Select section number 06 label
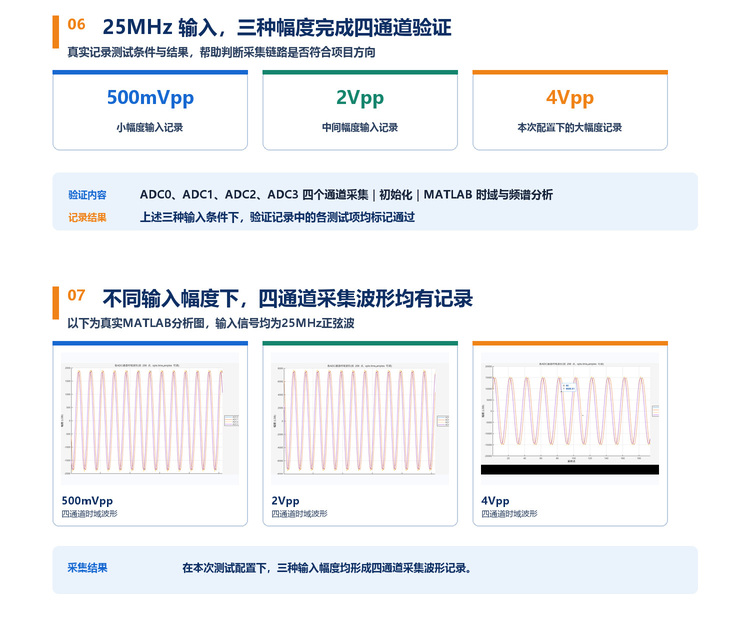Viewport: 750px width, 620px height. (77, 24)
